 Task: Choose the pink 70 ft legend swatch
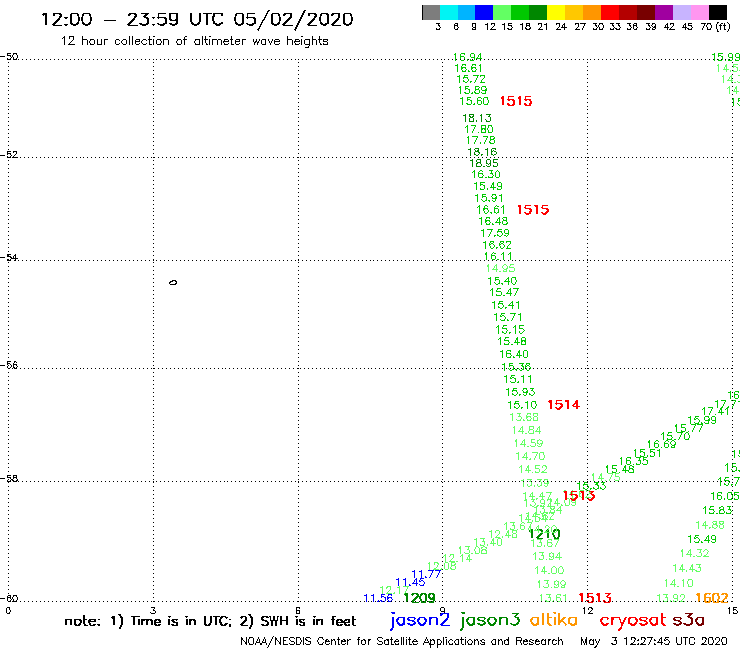pyautogui.click(x=699, y=13)
